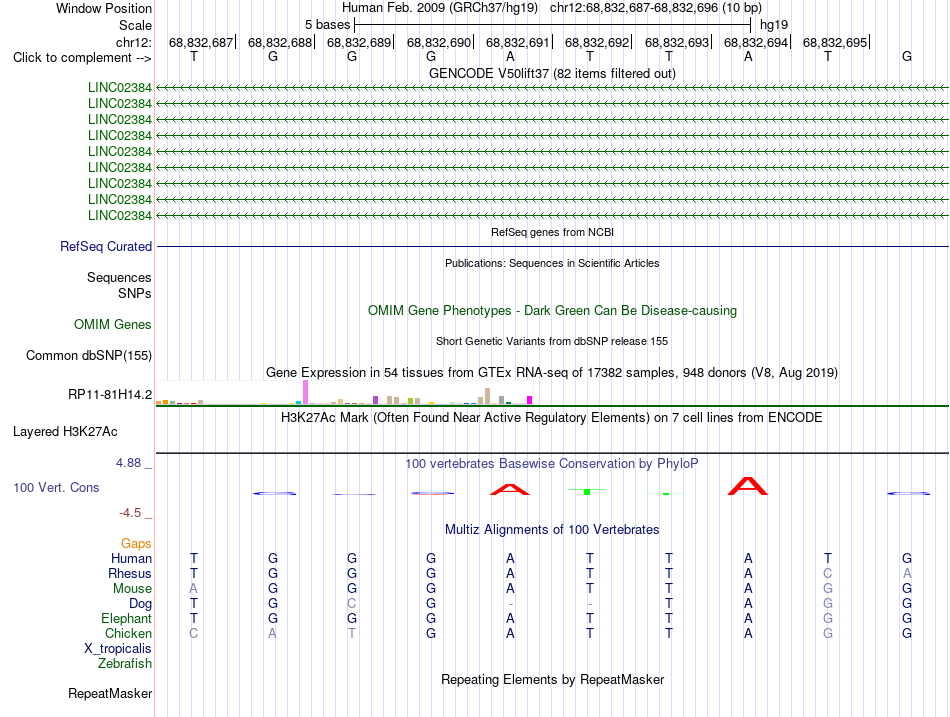Select the Dog alignment row label
This screenshot has height=717, width=950.
pyautogui.click(x=141, y=604)
